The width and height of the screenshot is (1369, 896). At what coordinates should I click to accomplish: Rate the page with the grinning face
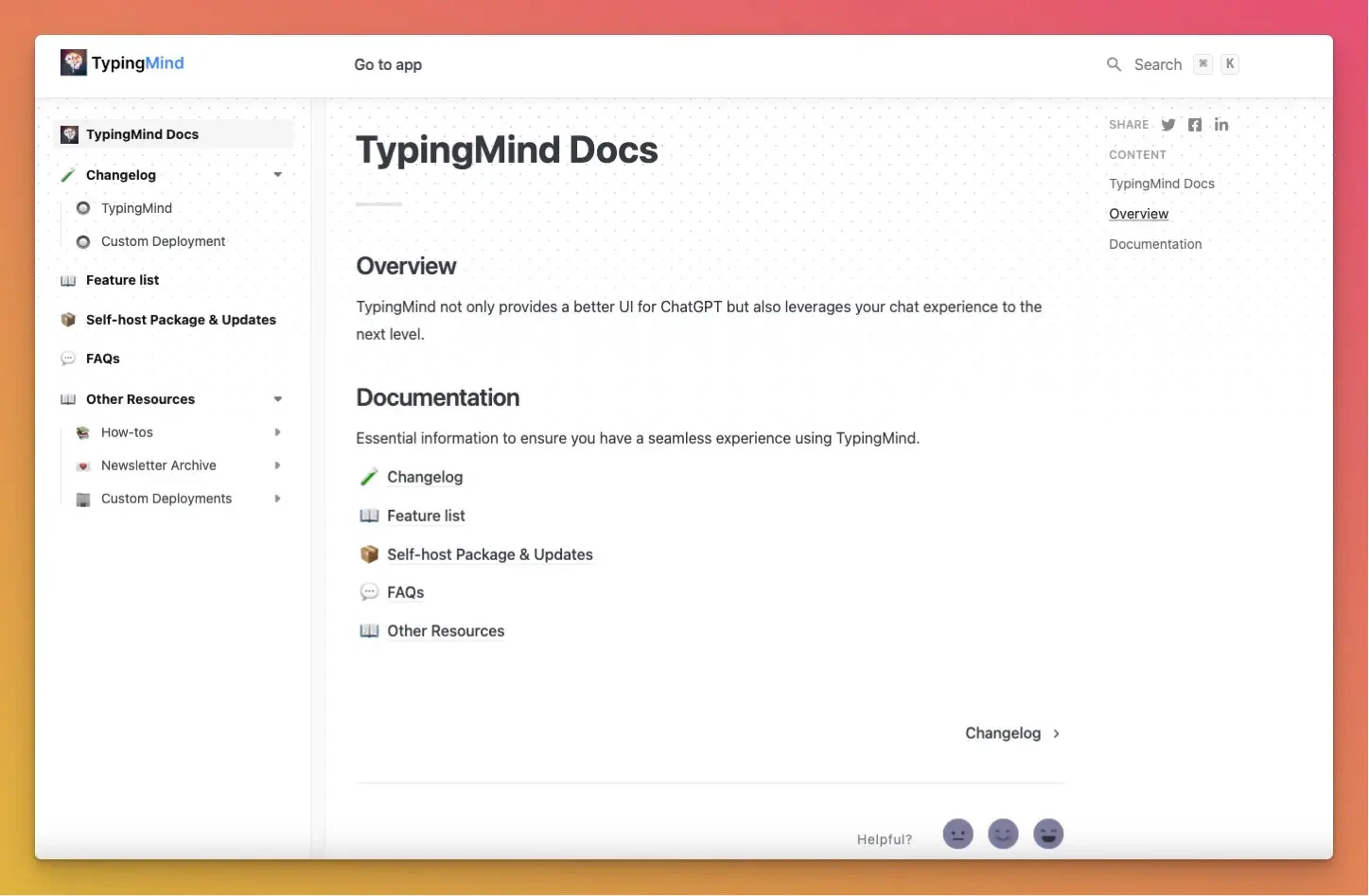click(1048, 834)
